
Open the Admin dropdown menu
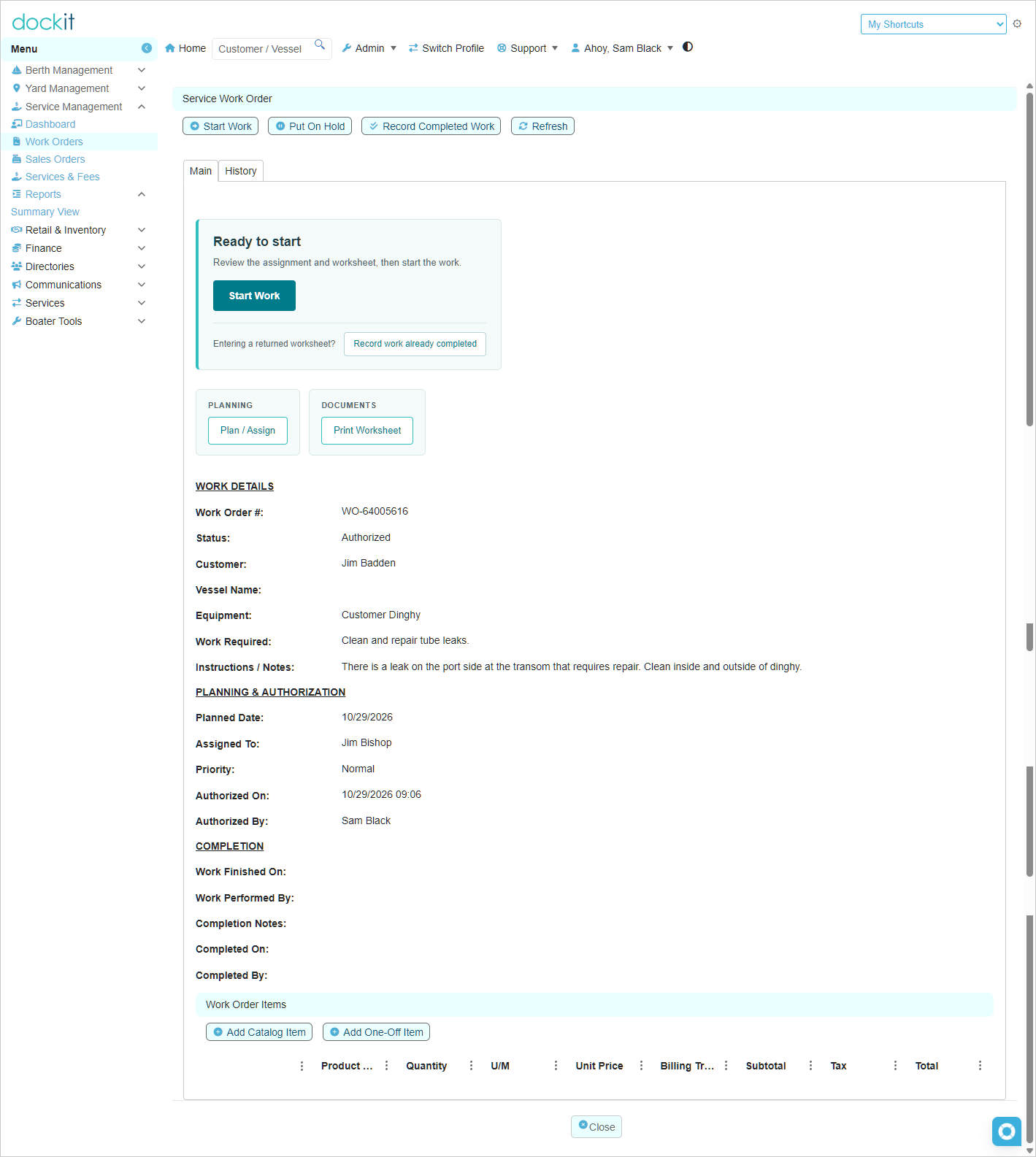click(x=369, y=48)
